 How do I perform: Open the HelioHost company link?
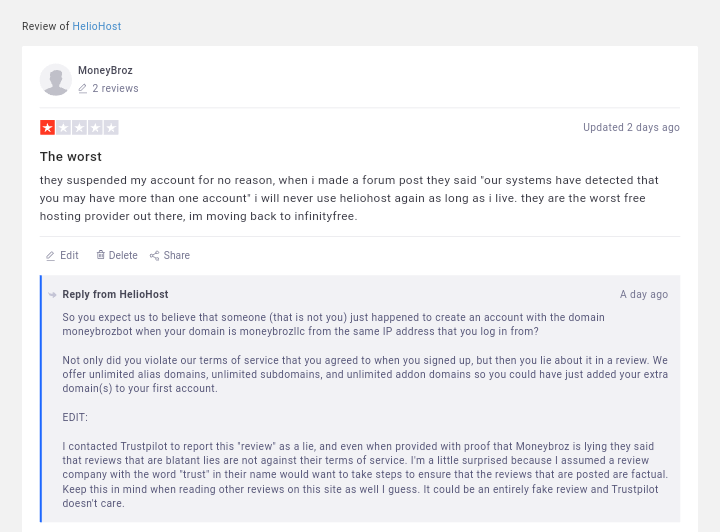coord(97,26)
